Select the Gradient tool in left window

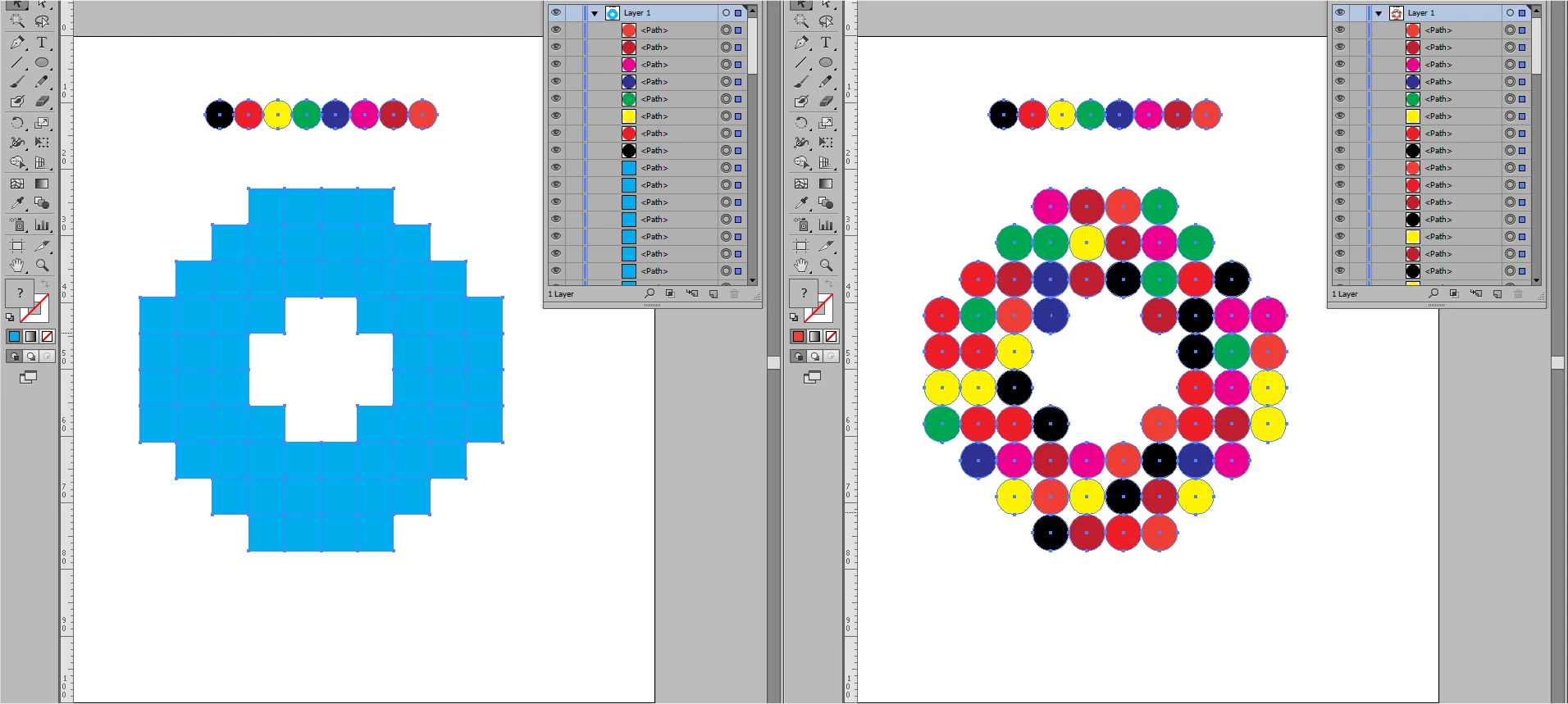42,184
